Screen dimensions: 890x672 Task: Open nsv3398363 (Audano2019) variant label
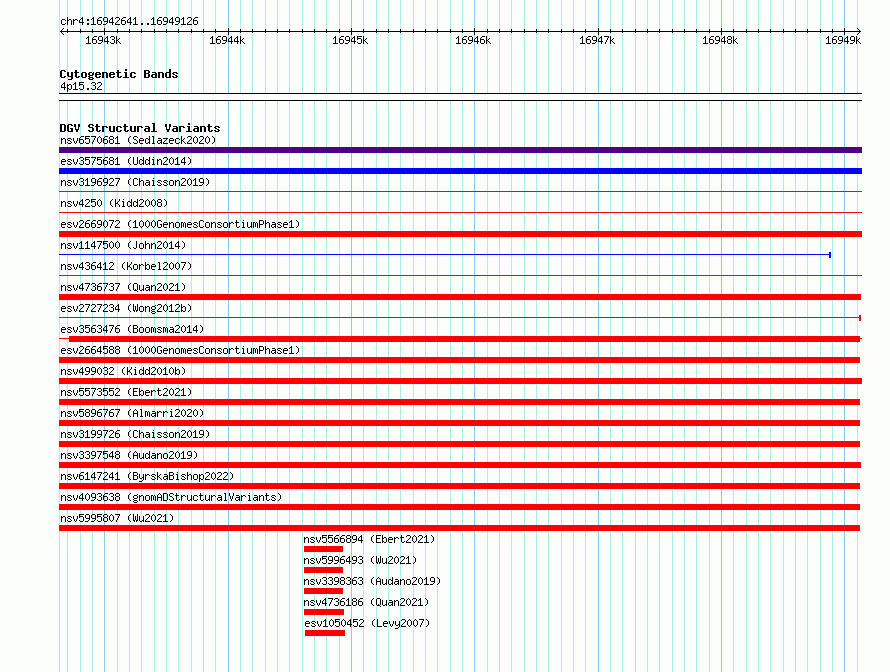tap(372, 581)
